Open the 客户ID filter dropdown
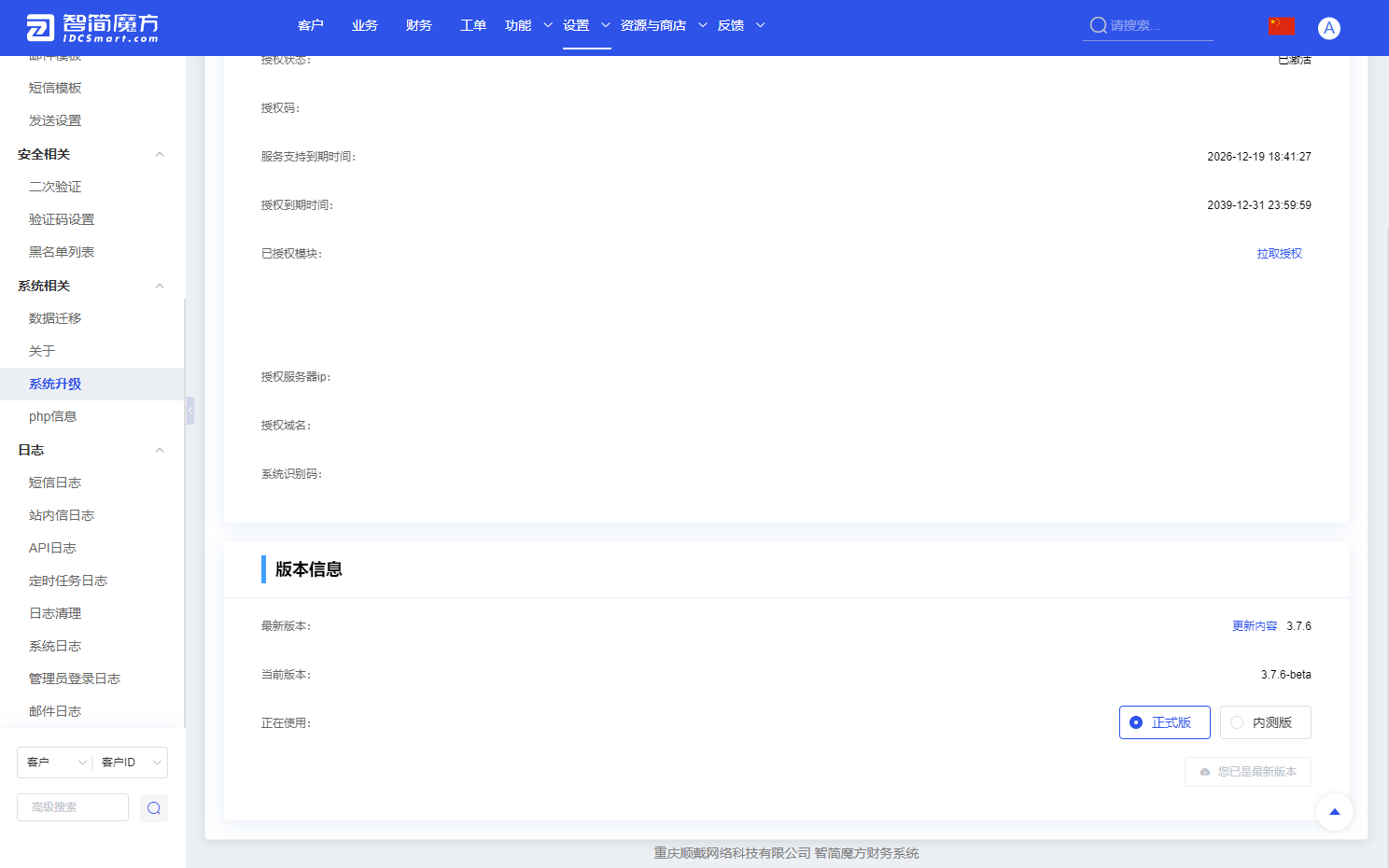The height and width of the screenshot is (868, 1389). [130, 763]
